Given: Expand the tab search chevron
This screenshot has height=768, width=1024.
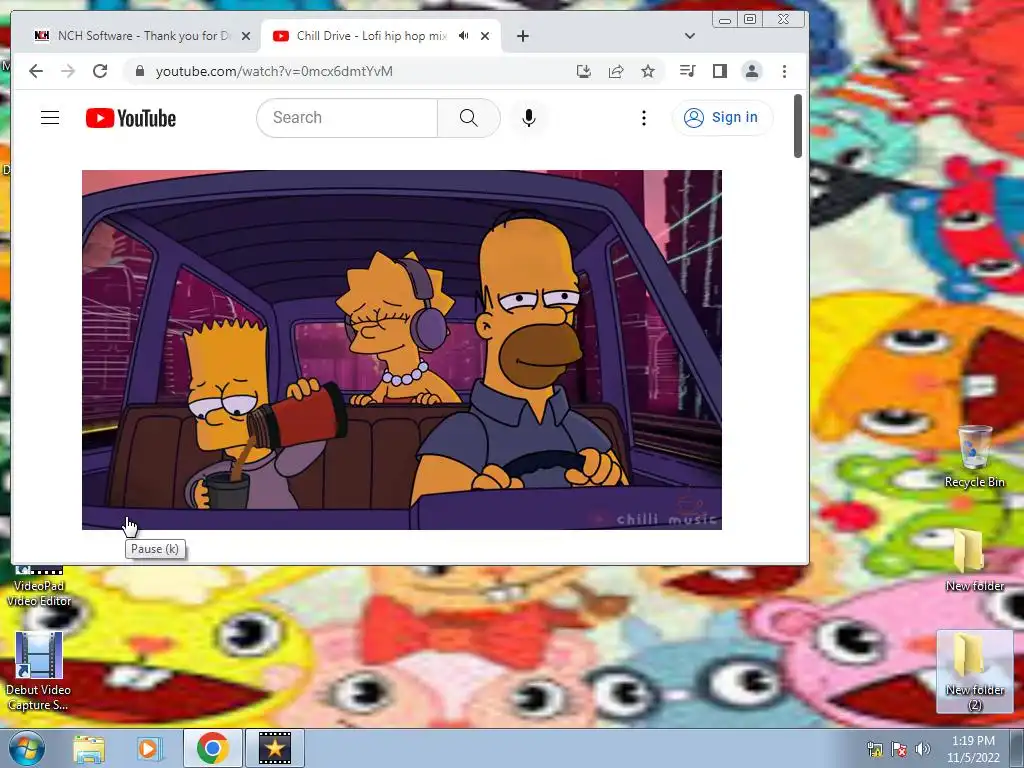Looking at the screenshot, I should [690, 36].
